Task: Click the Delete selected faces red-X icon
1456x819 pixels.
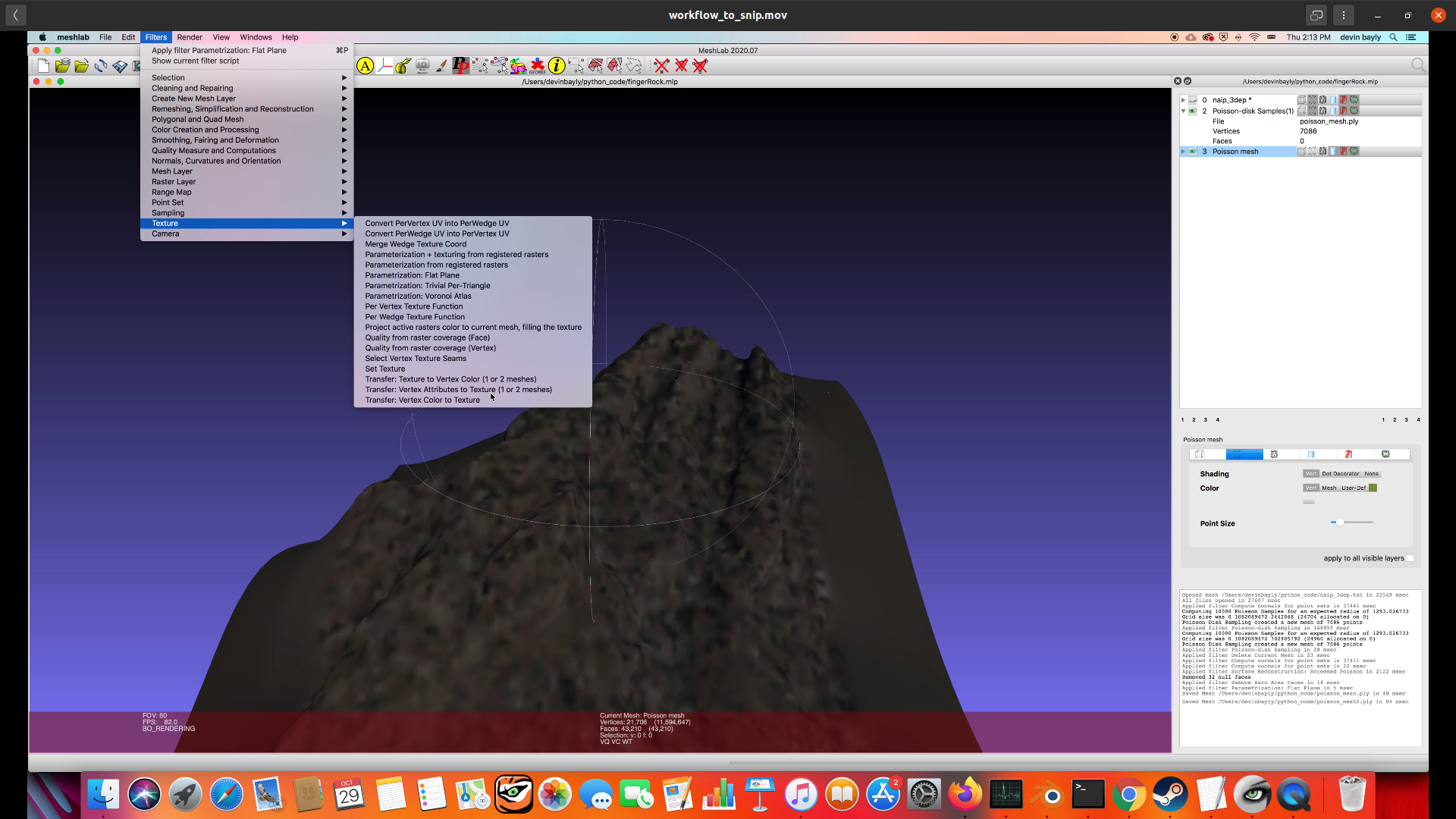Action: [x=681, y=66]
